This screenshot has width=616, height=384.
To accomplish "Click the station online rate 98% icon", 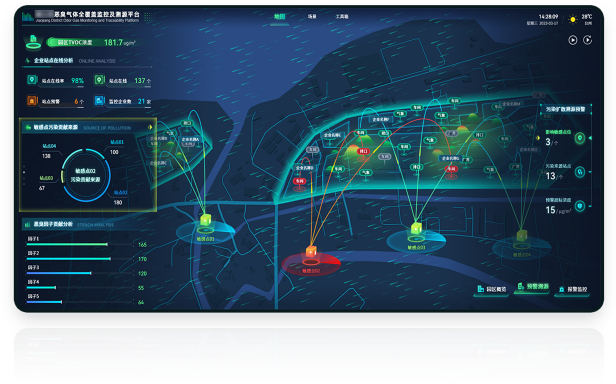I will (x=32, y=80).
